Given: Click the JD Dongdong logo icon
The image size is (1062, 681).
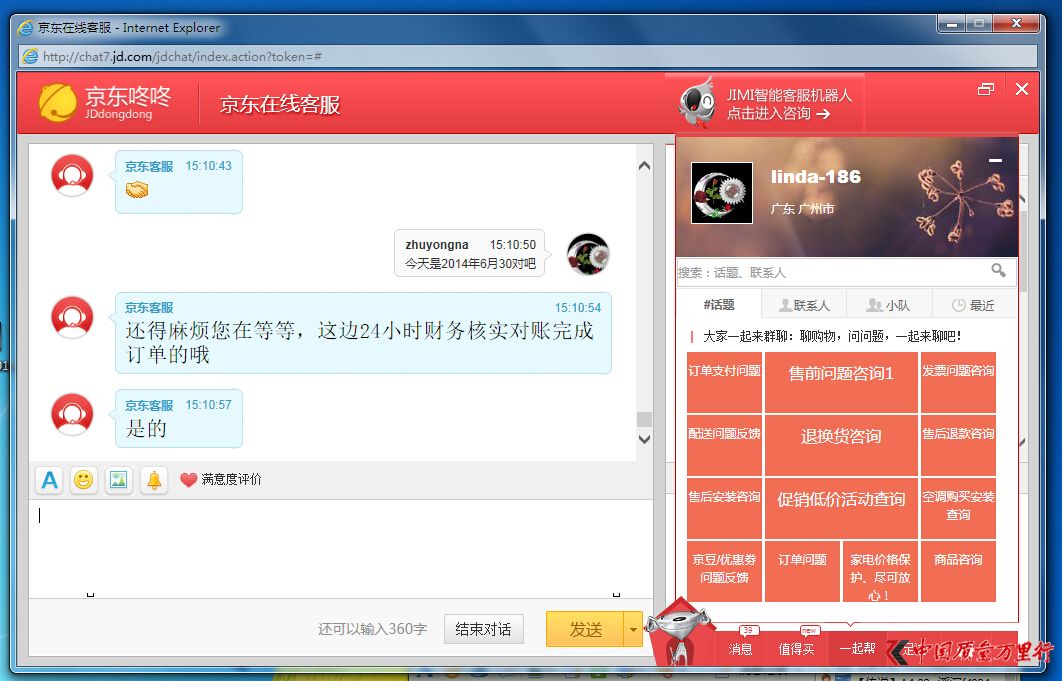Looking at the screenshot, I should click(x=58, y=102).
